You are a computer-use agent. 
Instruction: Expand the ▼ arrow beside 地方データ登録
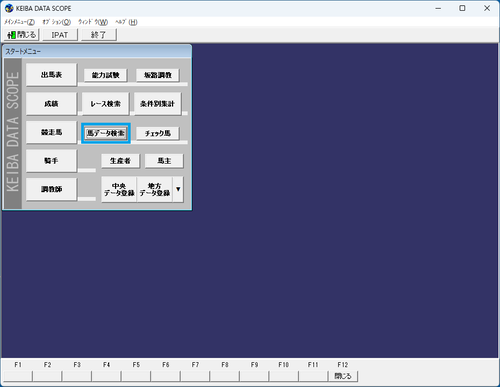[178, 189]
